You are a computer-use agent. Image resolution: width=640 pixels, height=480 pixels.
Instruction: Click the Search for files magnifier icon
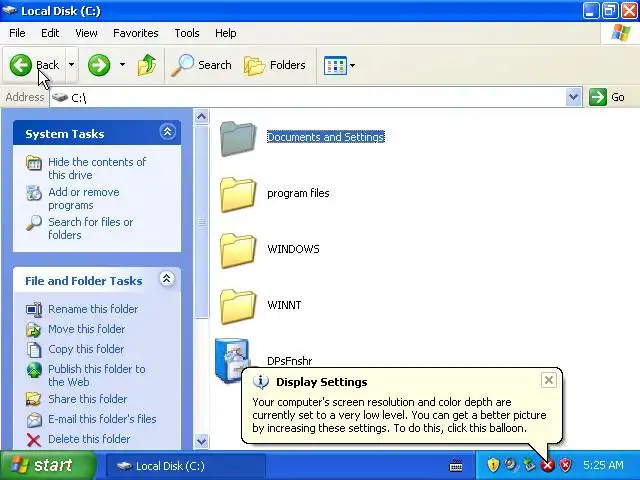click(34, 223)
